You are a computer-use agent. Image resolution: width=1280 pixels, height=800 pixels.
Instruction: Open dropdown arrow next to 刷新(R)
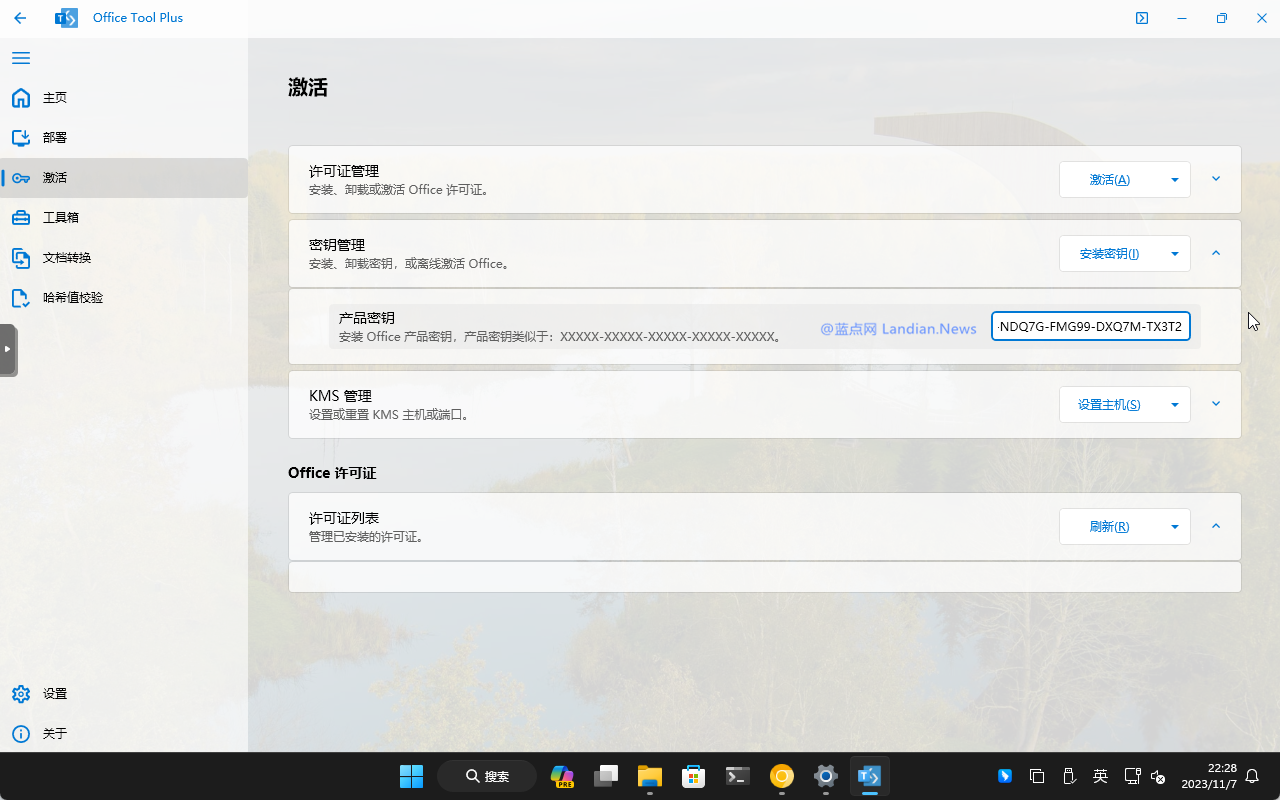1174,527
